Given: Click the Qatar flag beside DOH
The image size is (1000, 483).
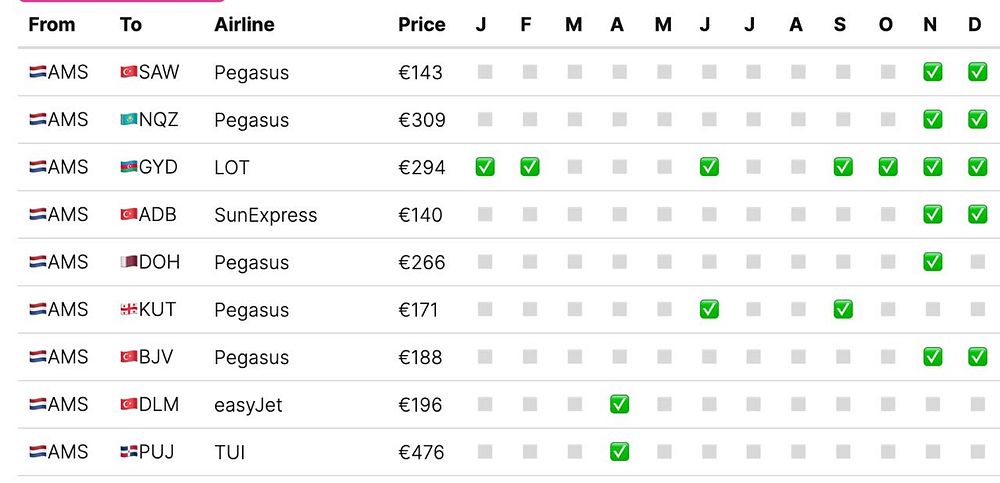Looking at the screenshot, I should click(x=128, y=262).
